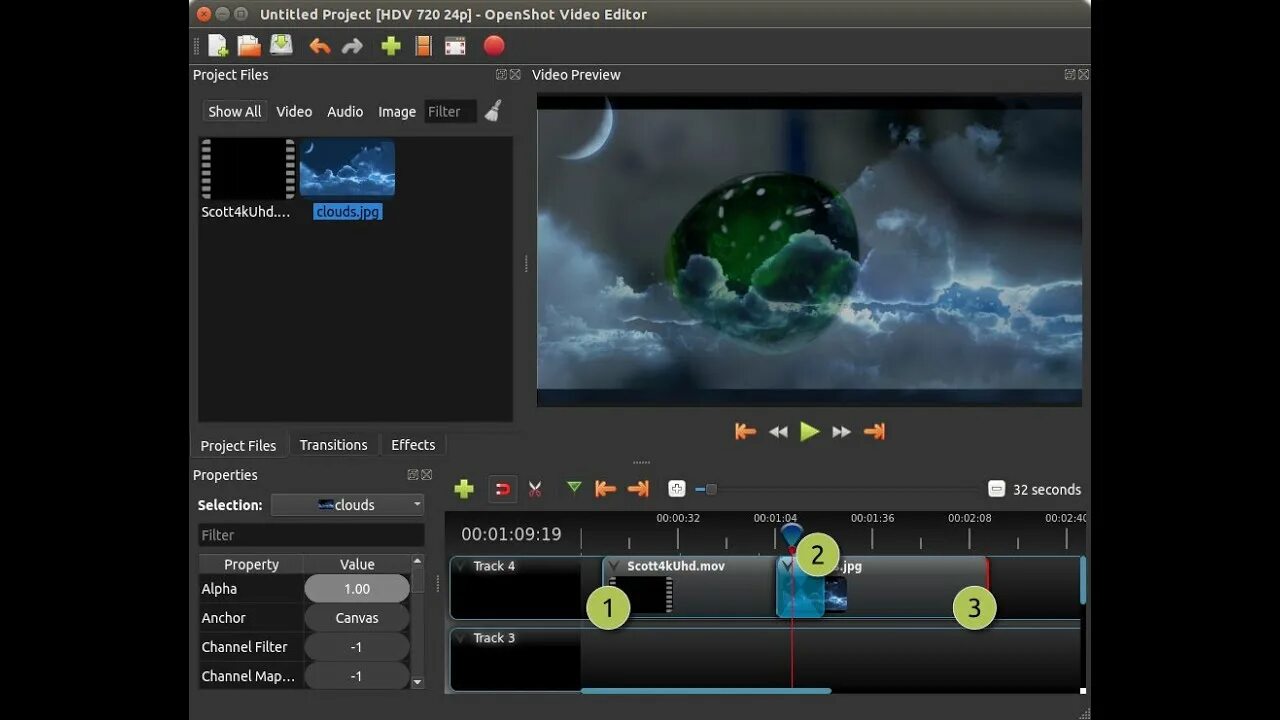Viewport: 1280px width, 720px height.
Task: Close the Video Preview panel
Action: pyautogui.click(x=1083, y=75)
